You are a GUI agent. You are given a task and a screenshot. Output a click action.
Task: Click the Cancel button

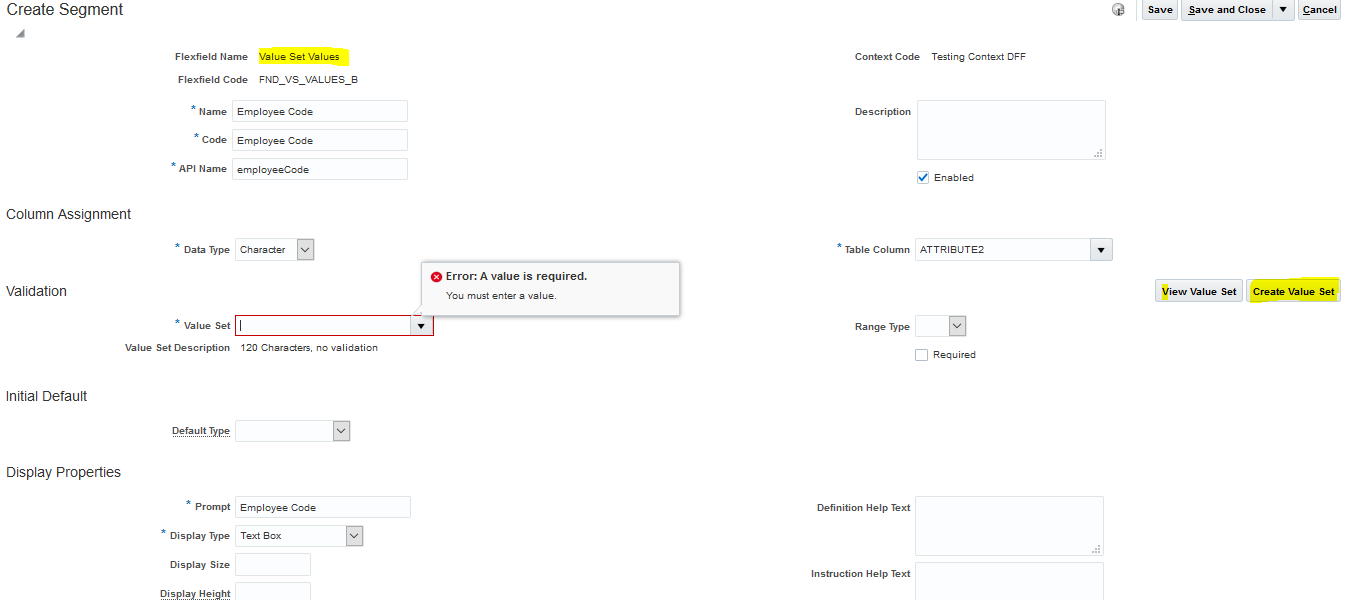(x=1319, y=9)
